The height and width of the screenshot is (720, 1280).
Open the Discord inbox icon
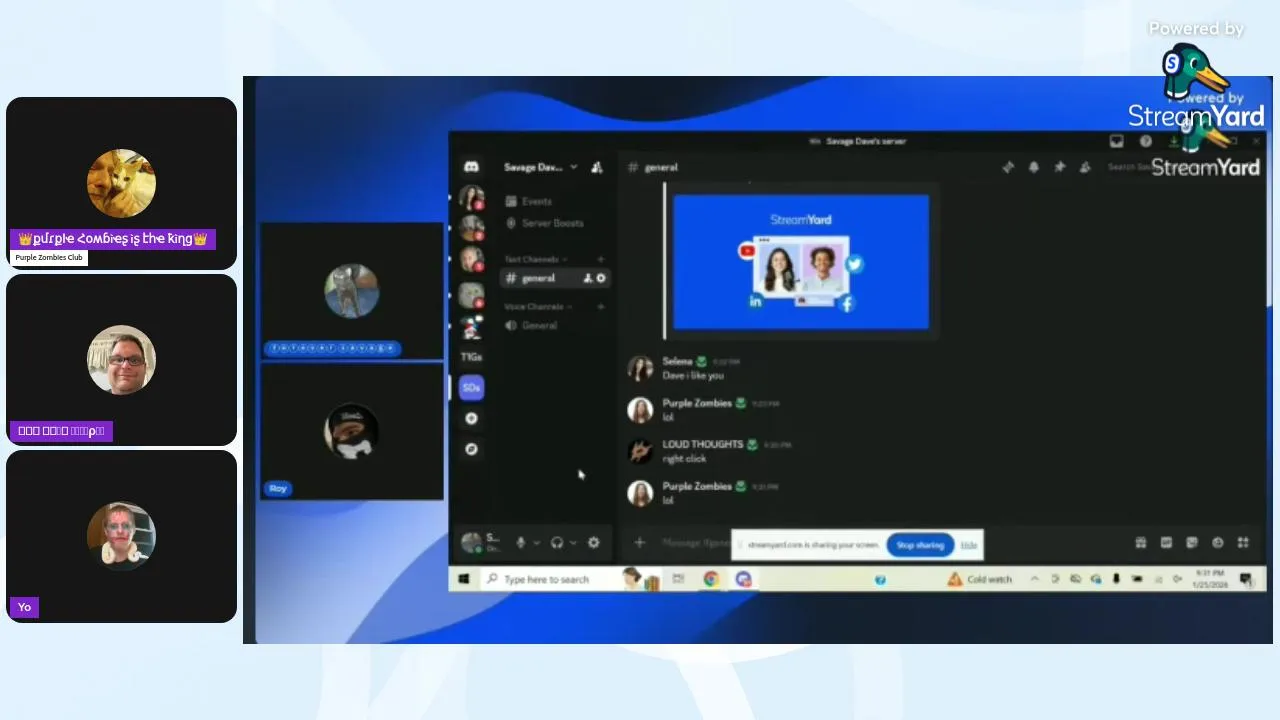[x=1117, y=141]
